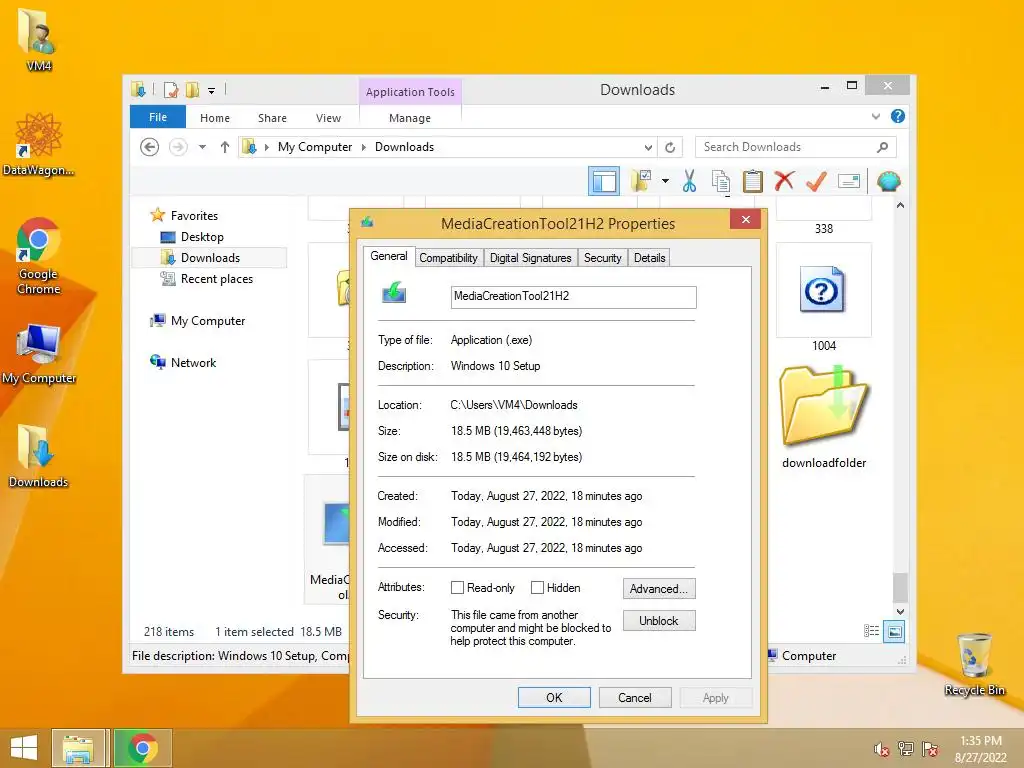1024x768 pixels.
Task: Toggle the navigation pane layout icon
Action: [603, 181]
